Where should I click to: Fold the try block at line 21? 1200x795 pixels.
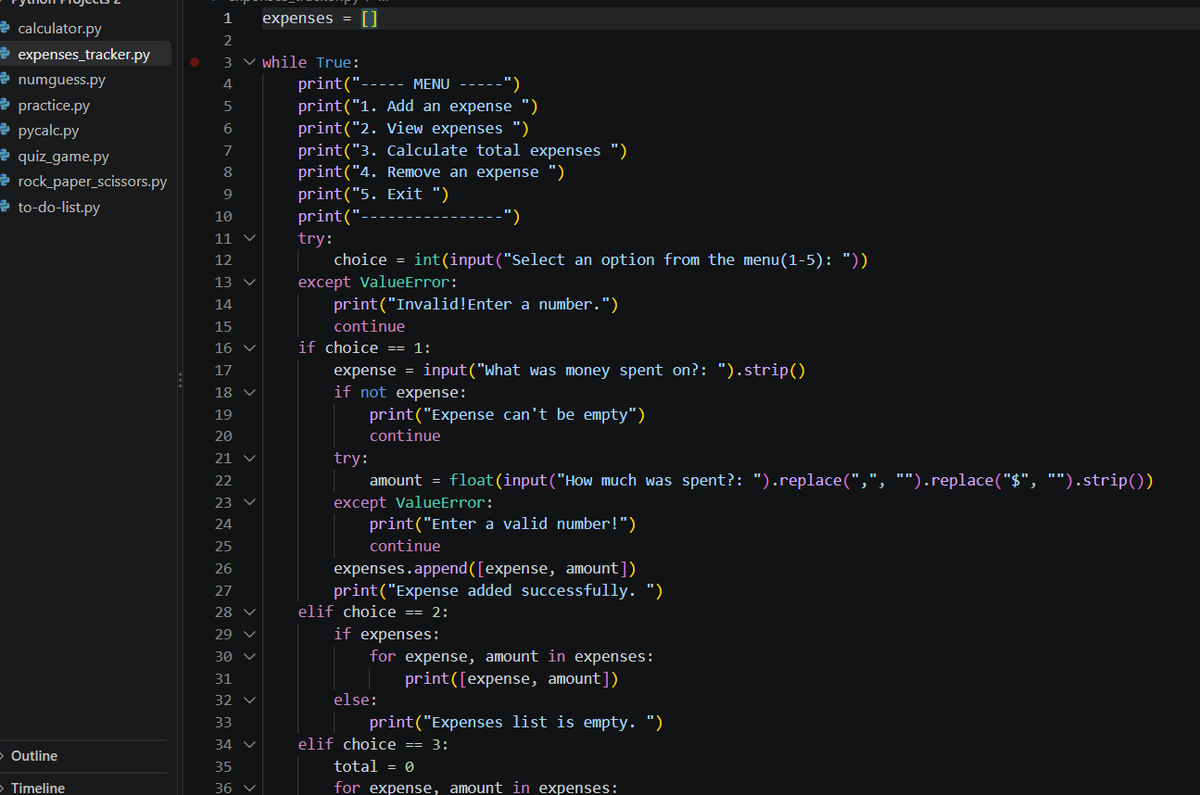(248, 458)
